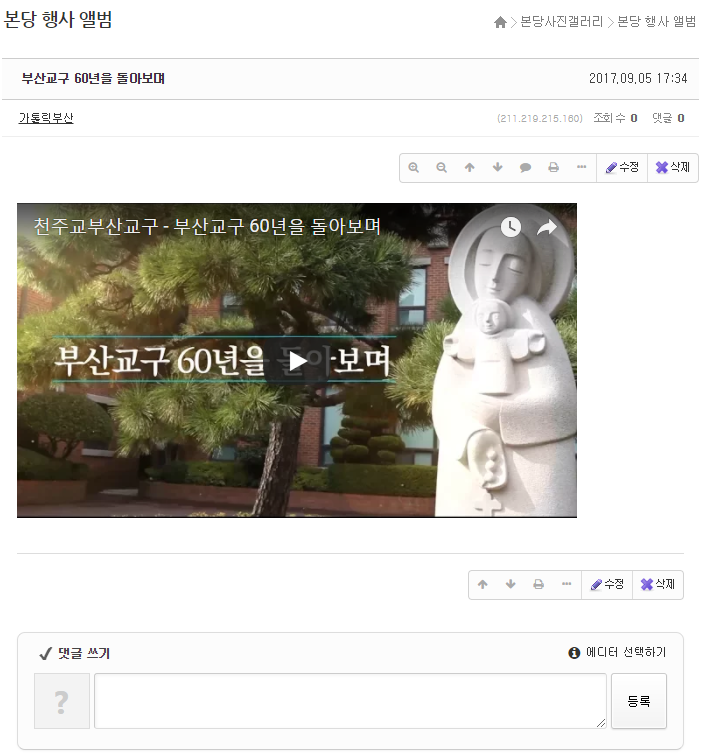Open 본당사진갤러리 breadcrumb link
This screenshot has width=708, height=754.
tap(562, 22)
